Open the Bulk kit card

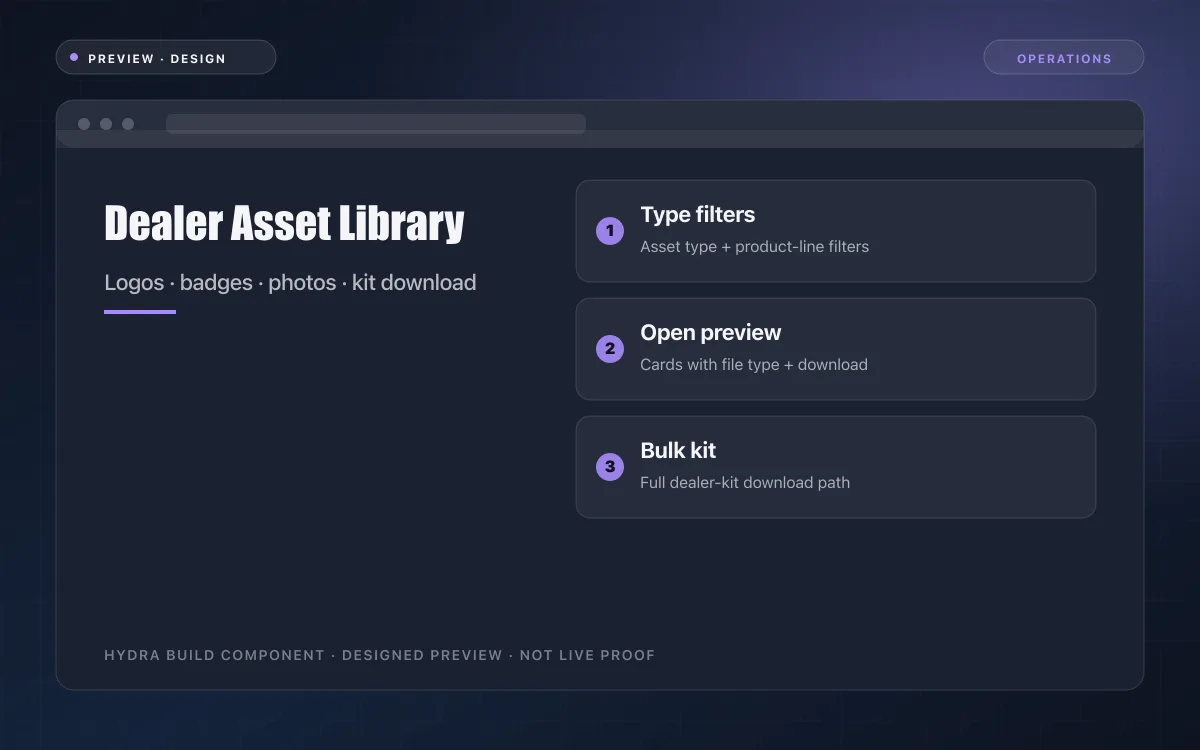coord(836,467)
